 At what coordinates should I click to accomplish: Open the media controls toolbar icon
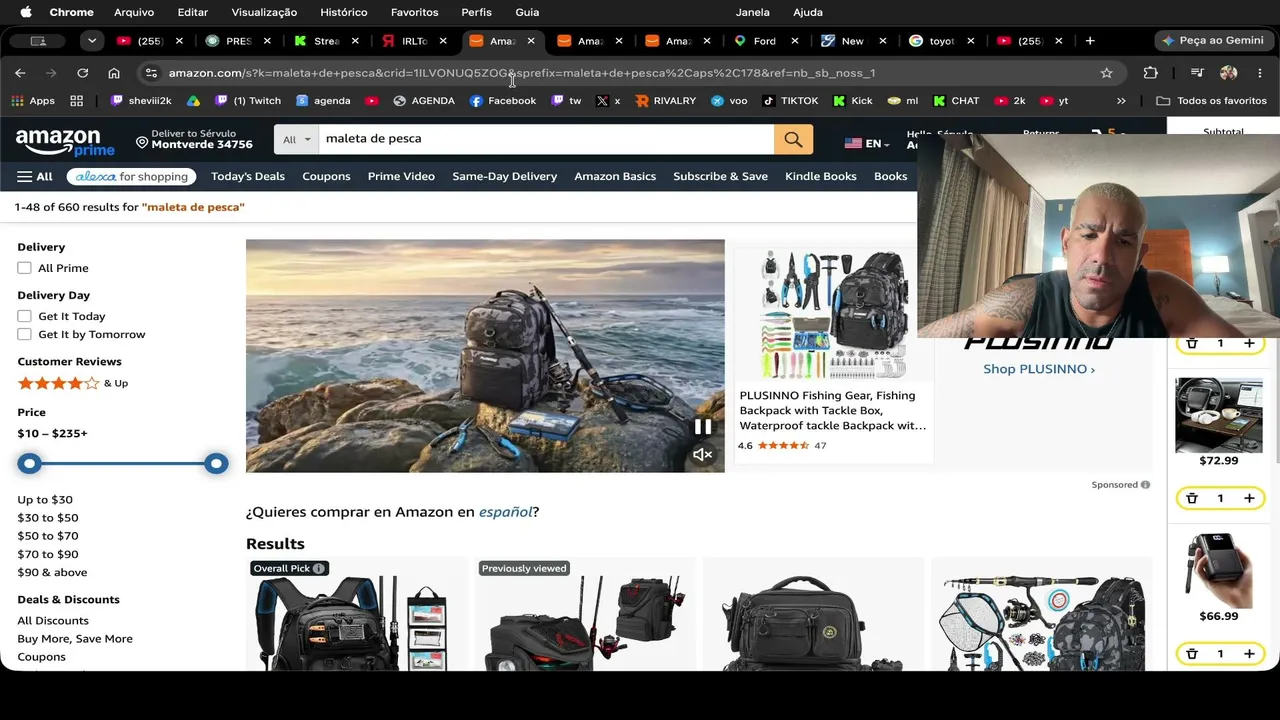[x=1197, y=73]
